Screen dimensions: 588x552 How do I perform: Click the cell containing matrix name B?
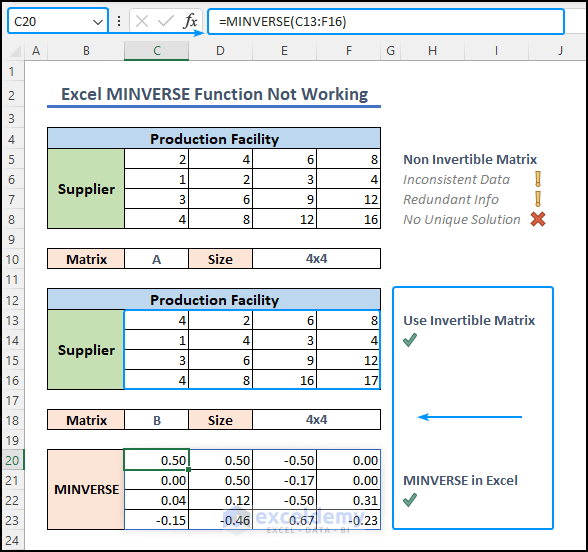tap(157, 420)
